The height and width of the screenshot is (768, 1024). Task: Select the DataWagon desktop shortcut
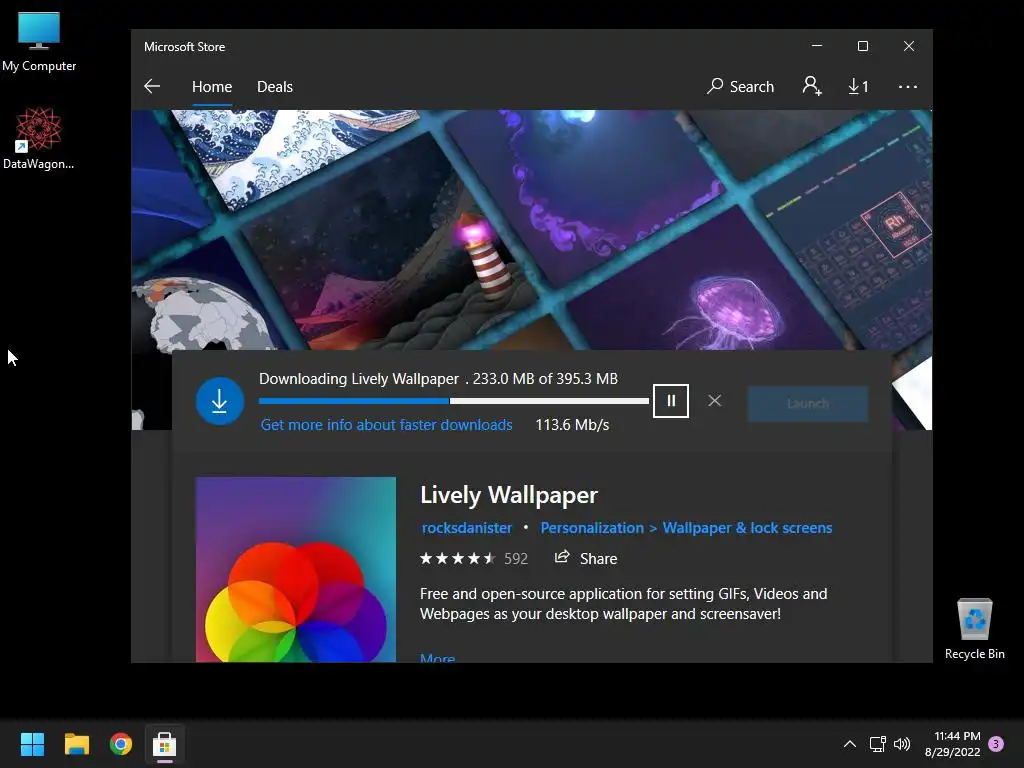pyautogui.click(x=39, y=138)
